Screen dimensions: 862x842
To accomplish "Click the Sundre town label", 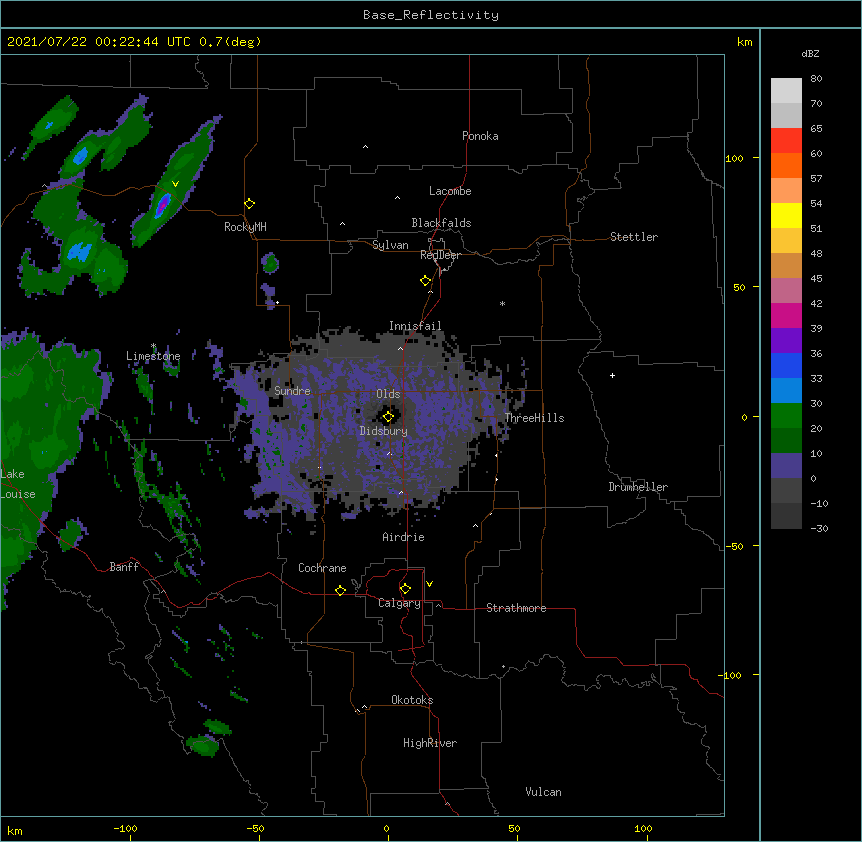I will click(x=292, y=391).
